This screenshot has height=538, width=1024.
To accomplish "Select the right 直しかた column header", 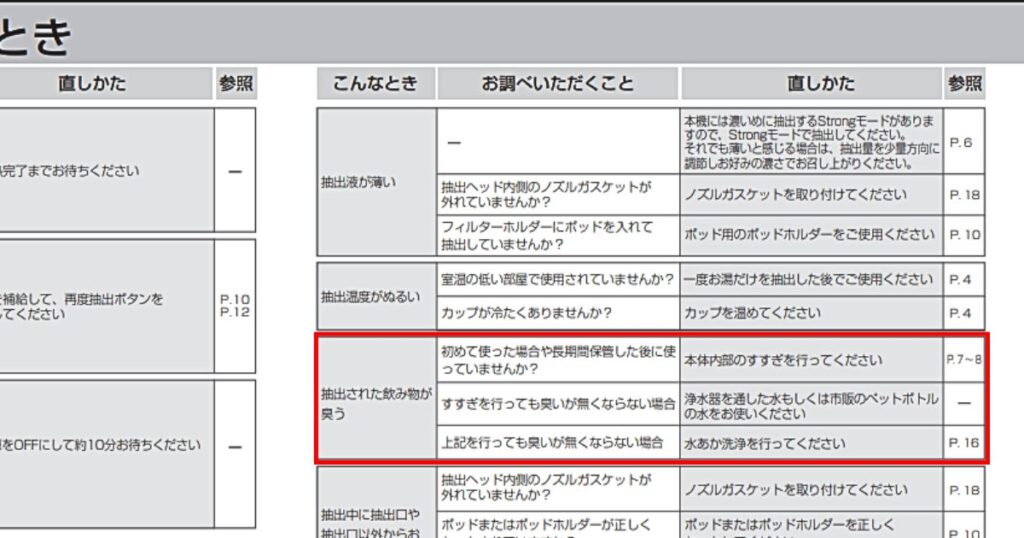I will (811, 84).
